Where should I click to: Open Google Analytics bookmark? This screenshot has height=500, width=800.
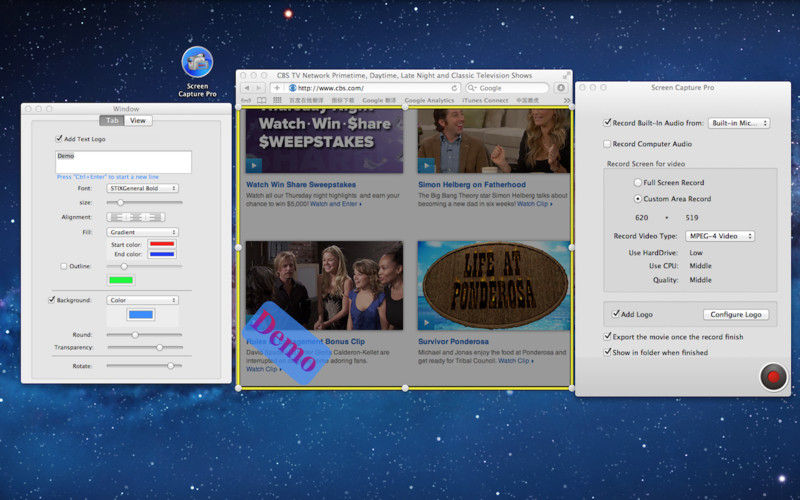429,101
